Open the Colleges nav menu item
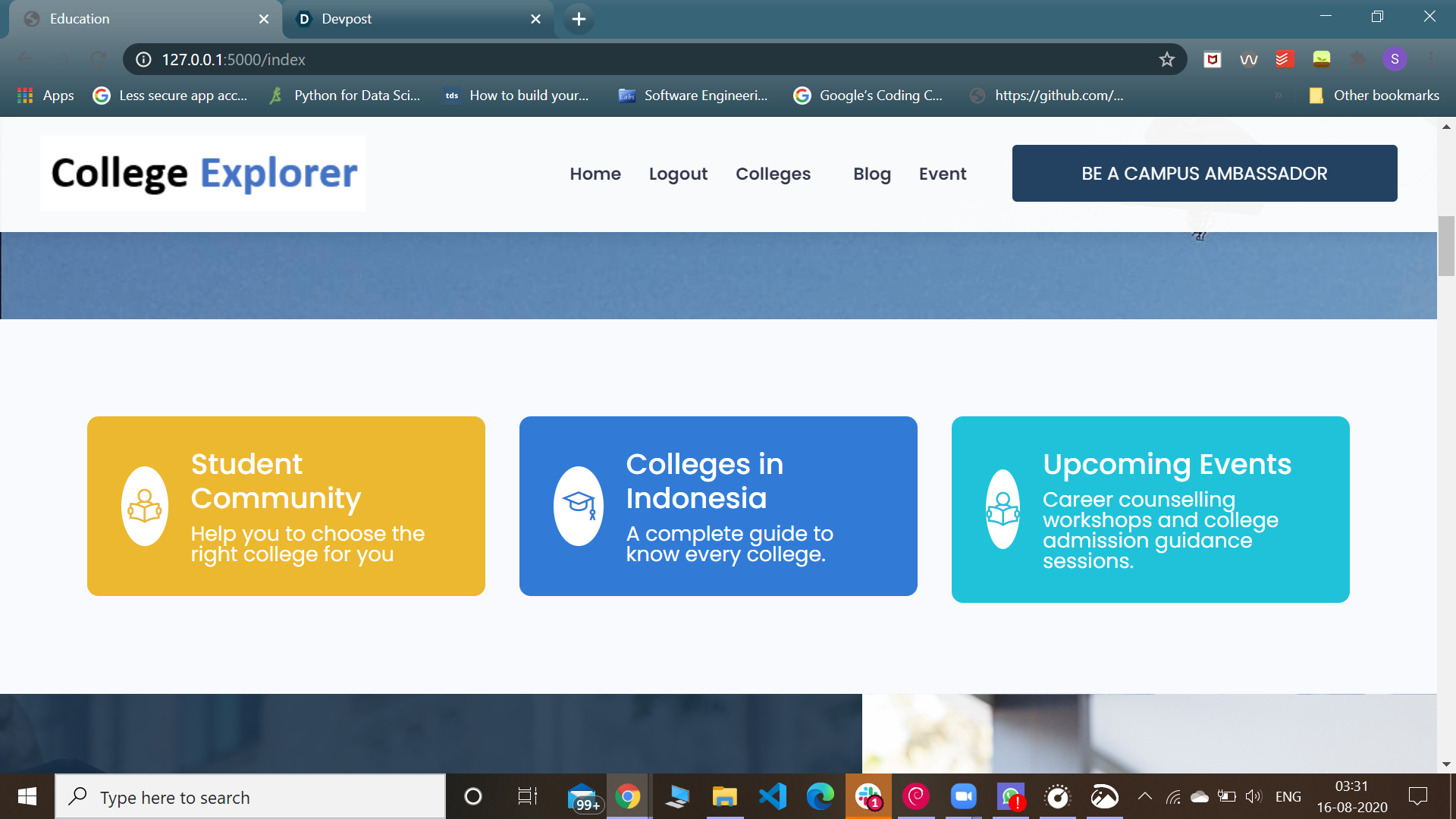 coord(773,174)
